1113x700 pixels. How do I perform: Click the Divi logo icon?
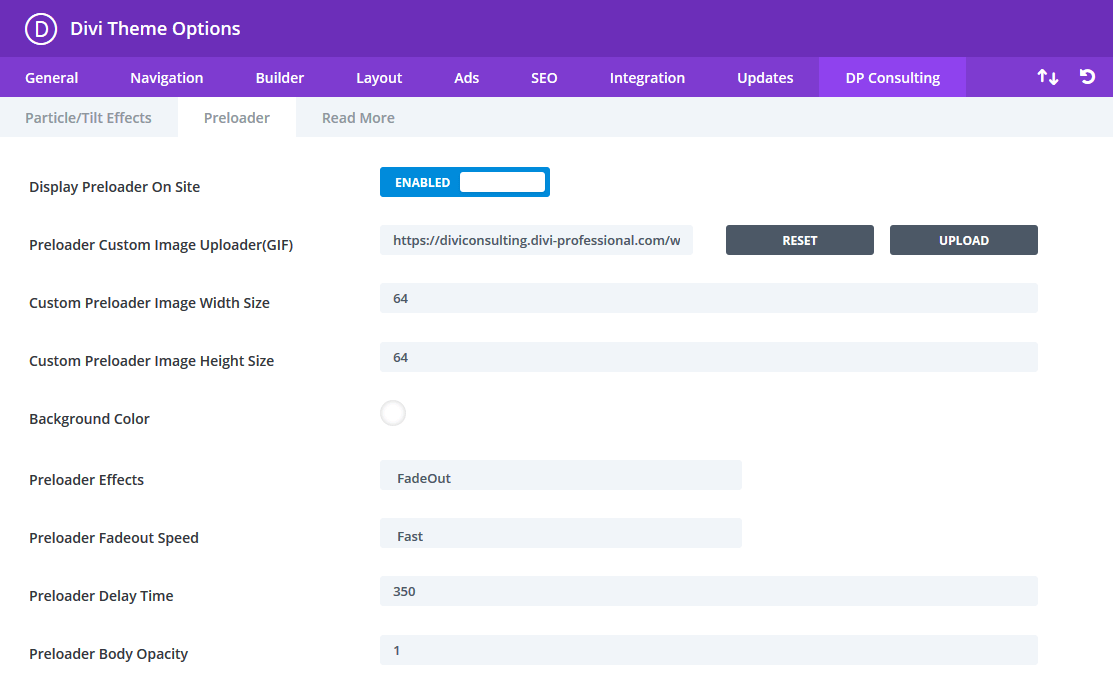click(x=40, y=29)
